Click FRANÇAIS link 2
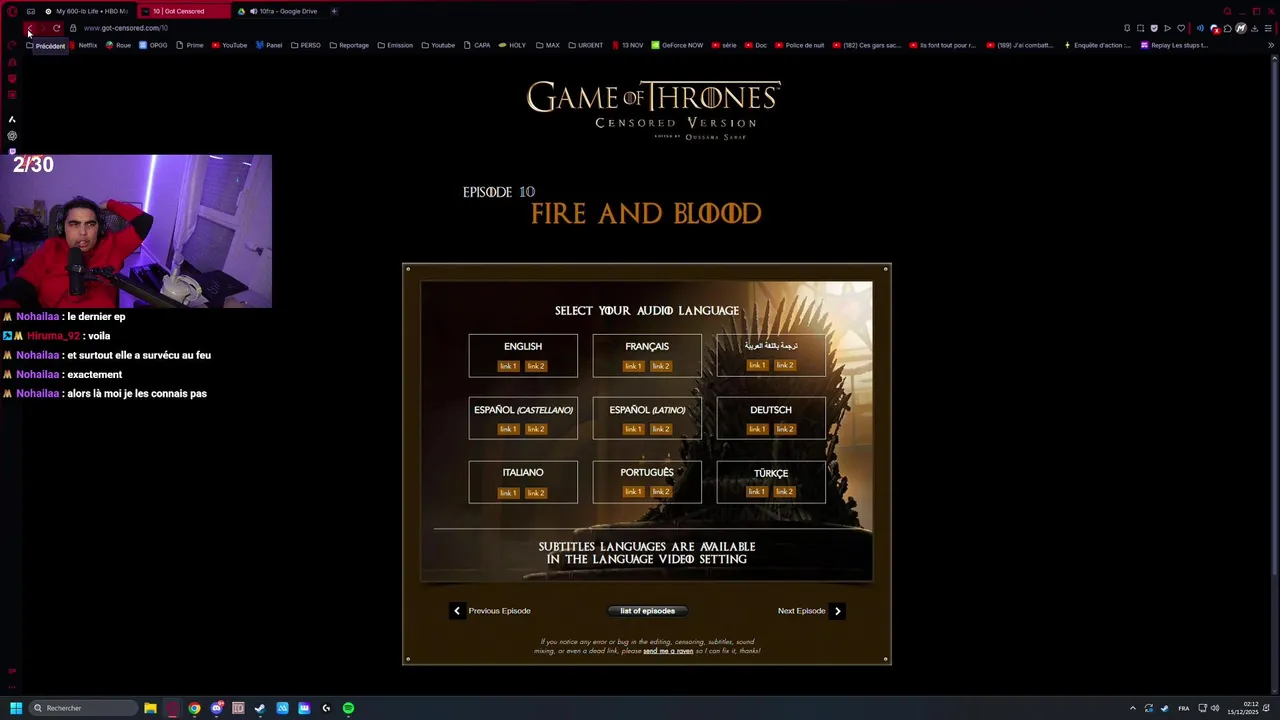 661,366
